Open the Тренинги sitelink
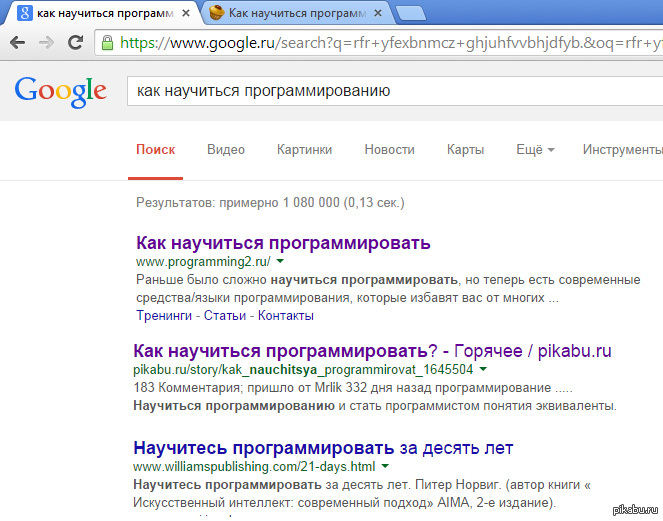663x521 pixels. pos(164,315)
